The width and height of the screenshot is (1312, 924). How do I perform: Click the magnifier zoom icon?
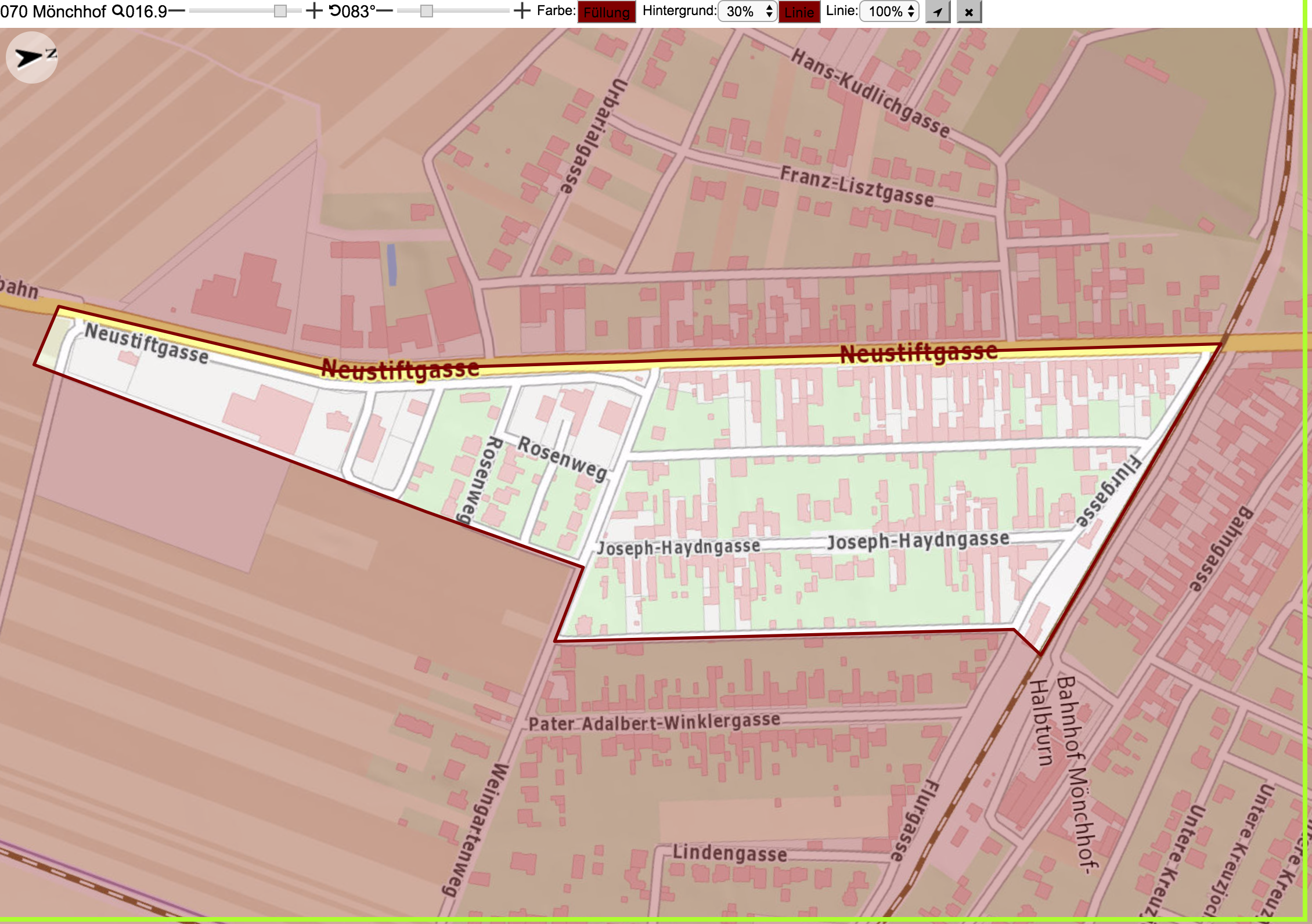[x=118, y=11]
